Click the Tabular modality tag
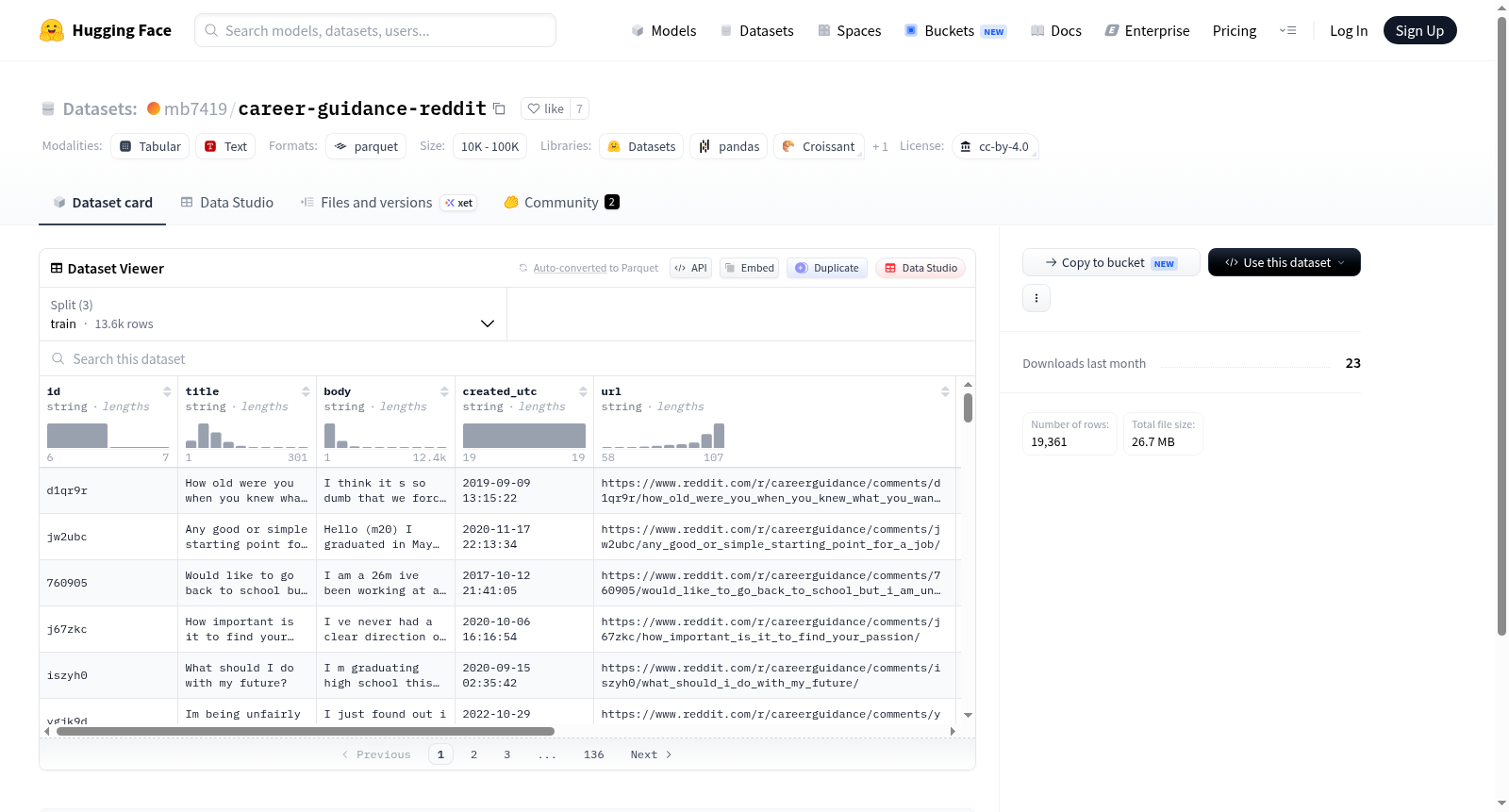Viewport: 1509px width, 812px height. 151,146
